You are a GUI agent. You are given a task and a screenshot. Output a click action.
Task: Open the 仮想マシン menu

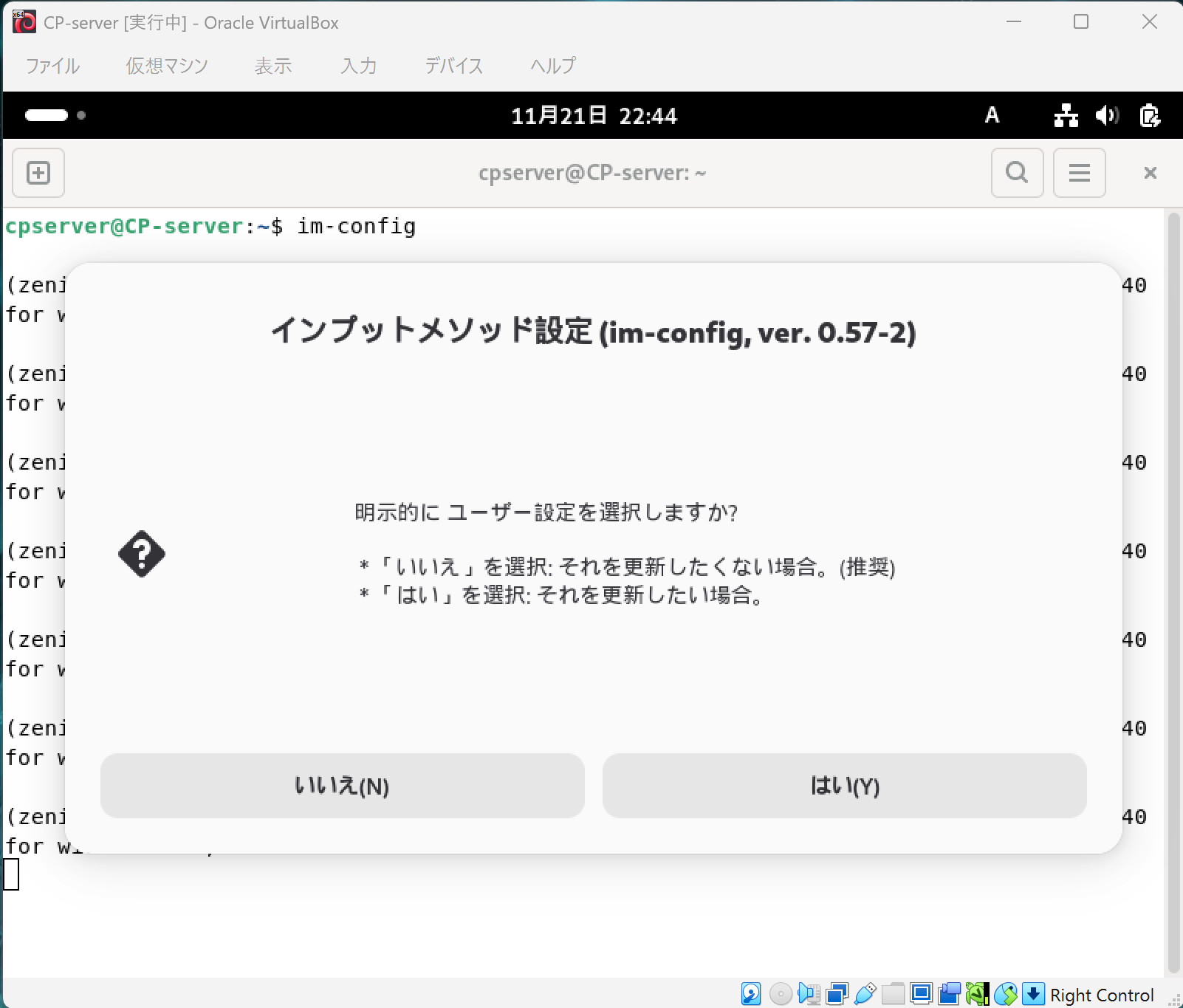point(167,66)
